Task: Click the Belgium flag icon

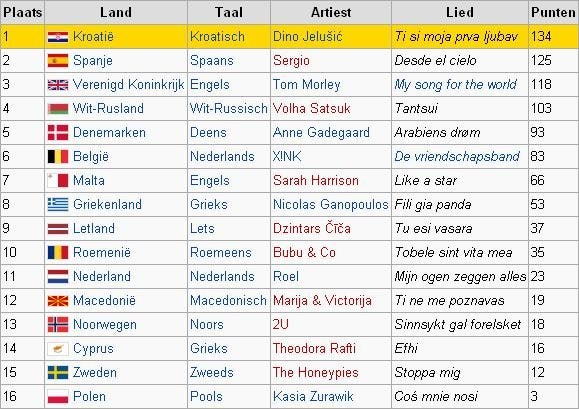Action: point(58,157)
